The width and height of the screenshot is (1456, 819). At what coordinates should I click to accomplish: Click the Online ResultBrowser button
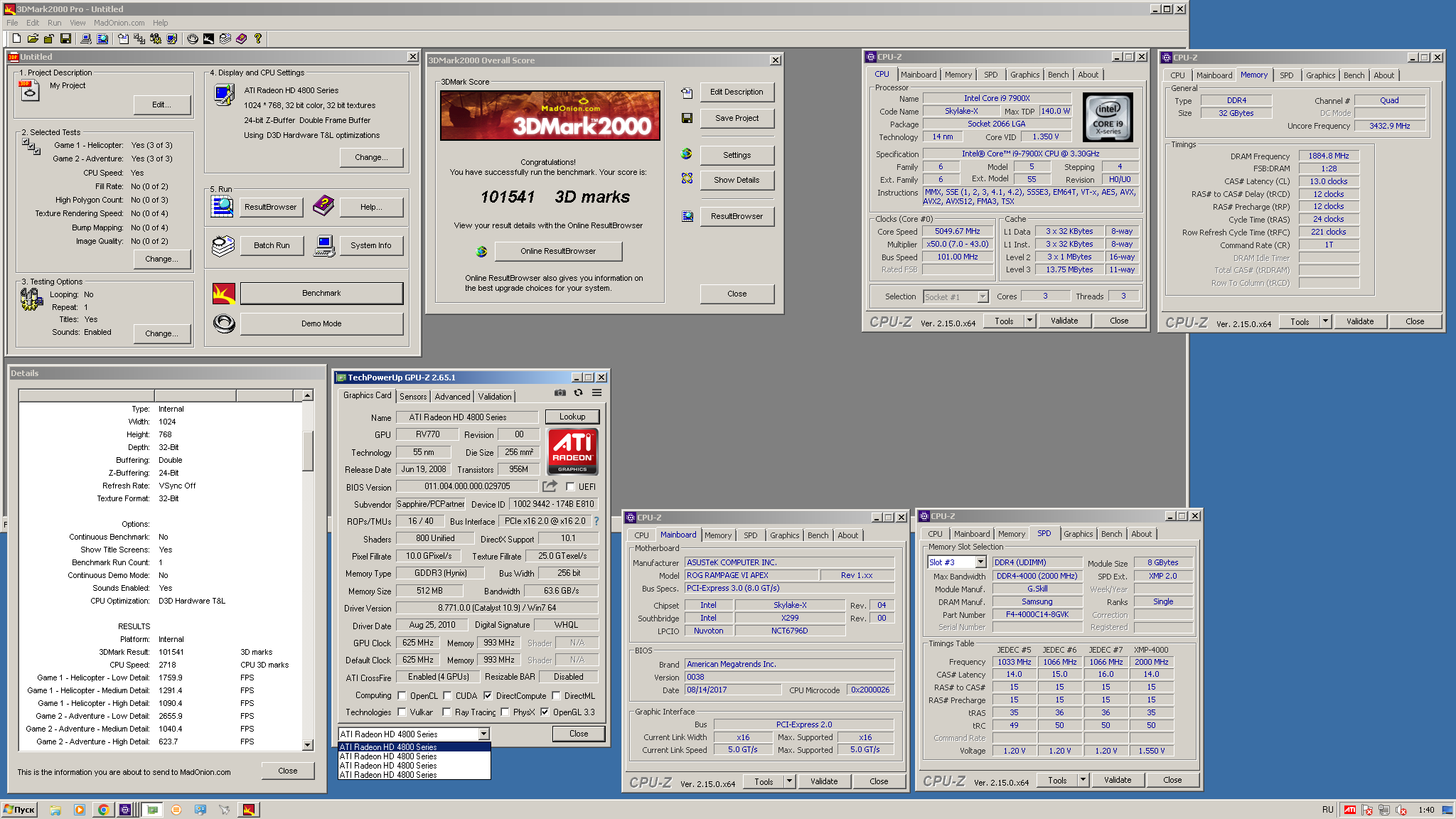(x=558, y=251)
